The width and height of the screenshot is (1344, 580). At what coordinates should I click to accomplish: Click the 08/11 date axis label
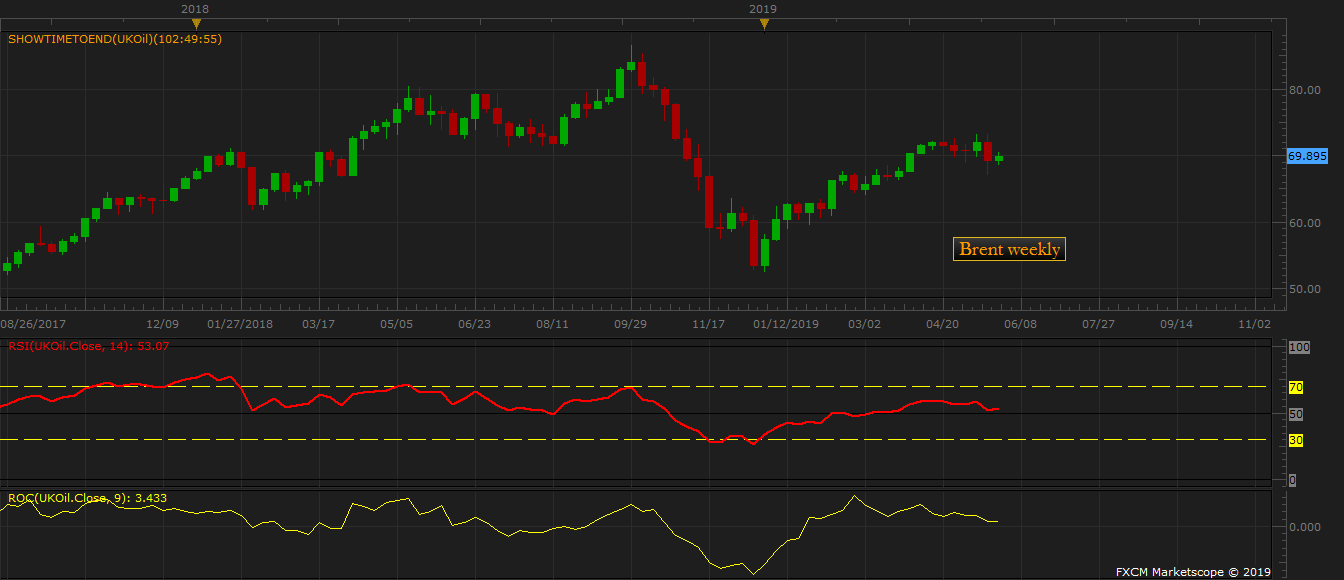(x=553, y=324)
